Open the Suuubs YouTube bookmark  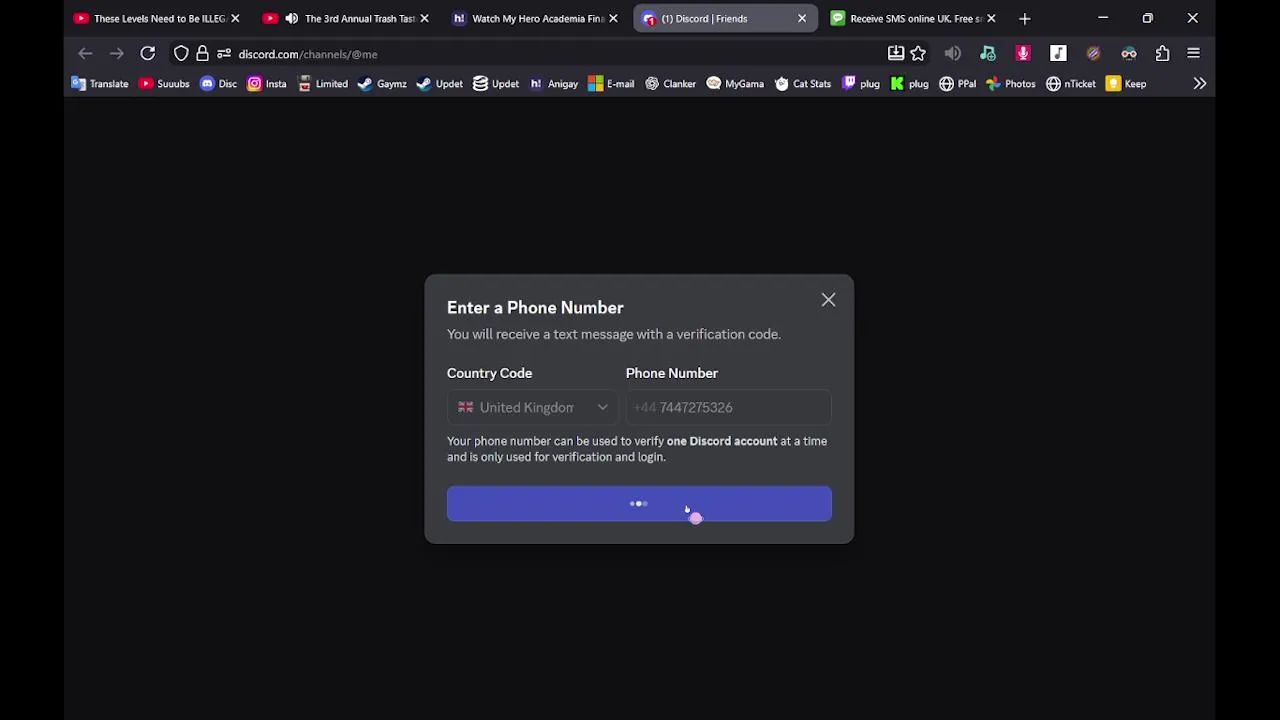(164, 84)
